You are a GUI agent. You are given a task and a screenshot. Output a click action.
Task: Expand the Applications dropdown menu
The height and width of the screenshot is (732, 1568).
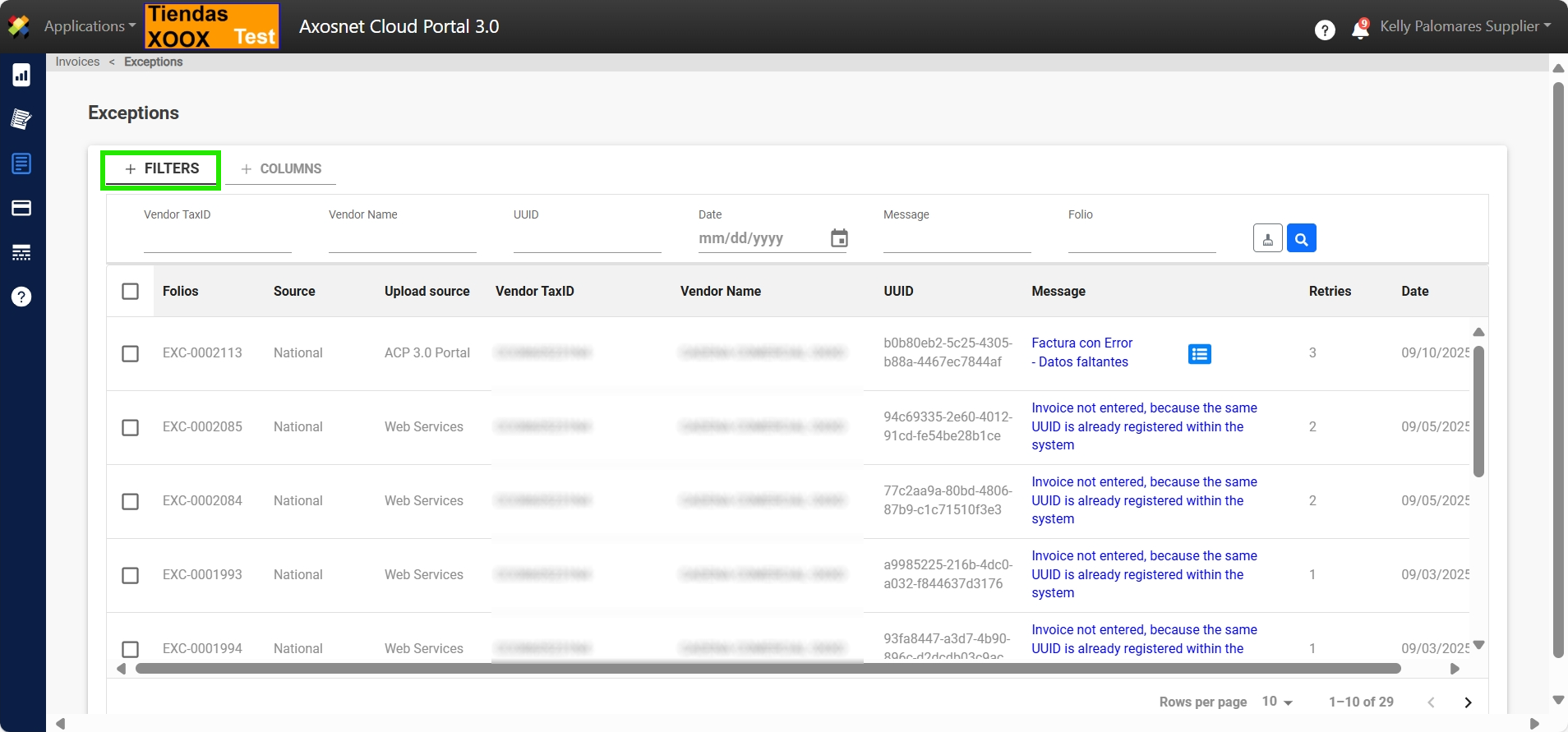[x=90, y=26]
